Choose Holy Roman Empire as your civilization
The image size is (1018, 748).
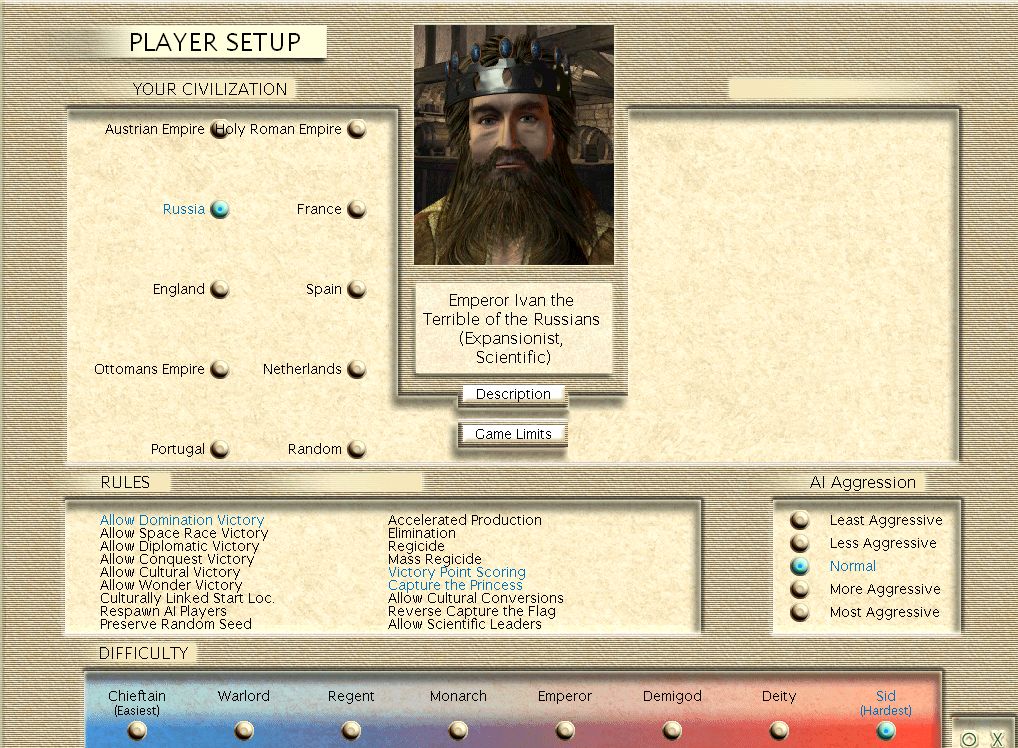(356, 129)
